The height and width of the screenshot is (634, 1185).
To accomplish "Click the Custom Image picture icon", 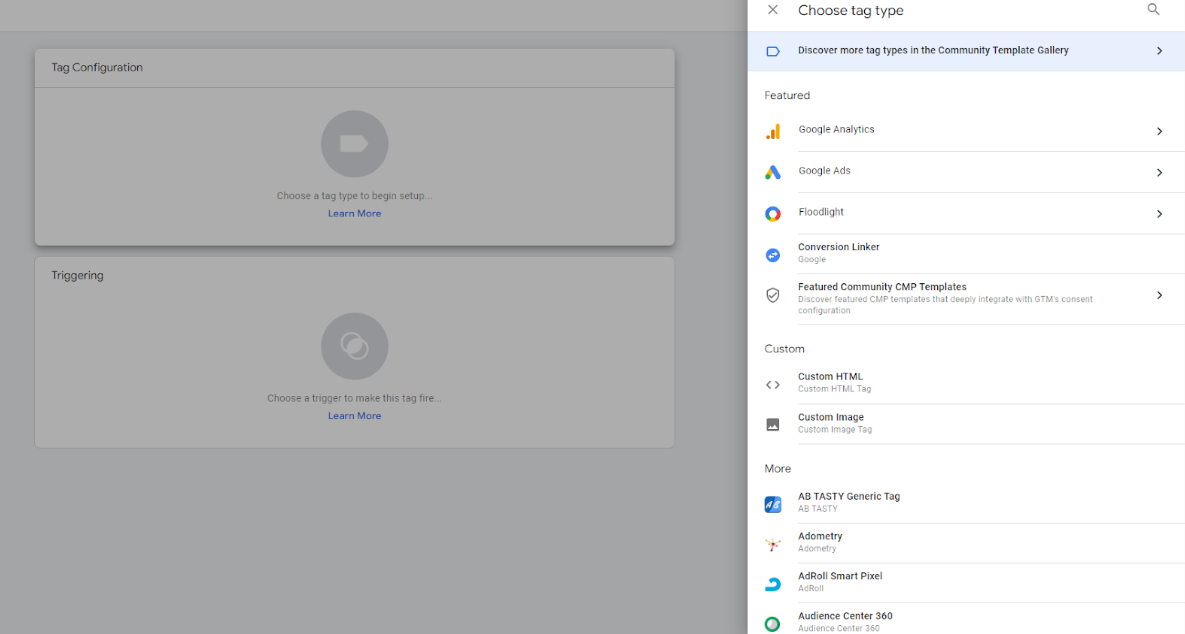I will [772, 425].
